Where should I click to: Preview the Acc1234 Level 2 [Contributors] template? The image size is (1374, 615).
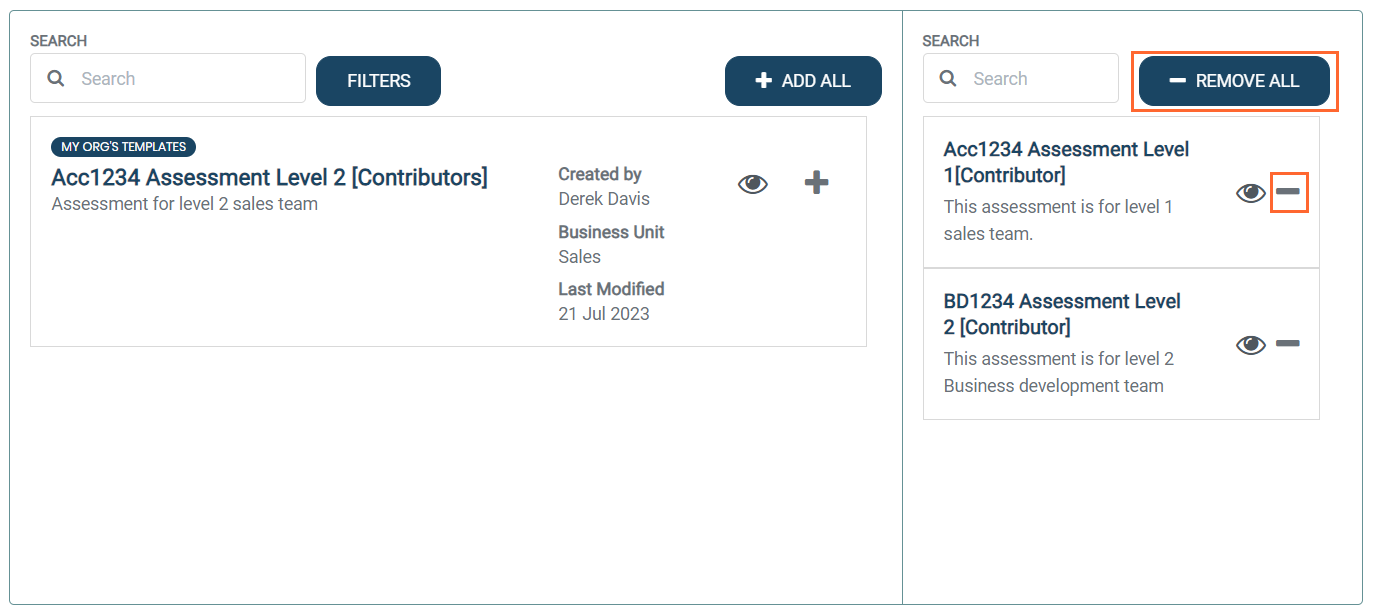coord(753,184)
